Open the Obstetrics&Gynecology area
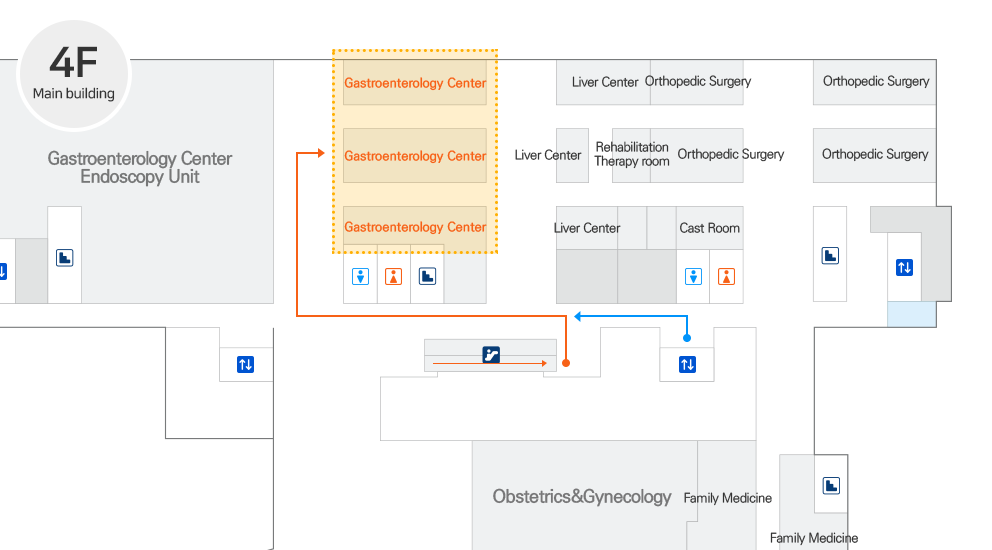 point(582,496)
